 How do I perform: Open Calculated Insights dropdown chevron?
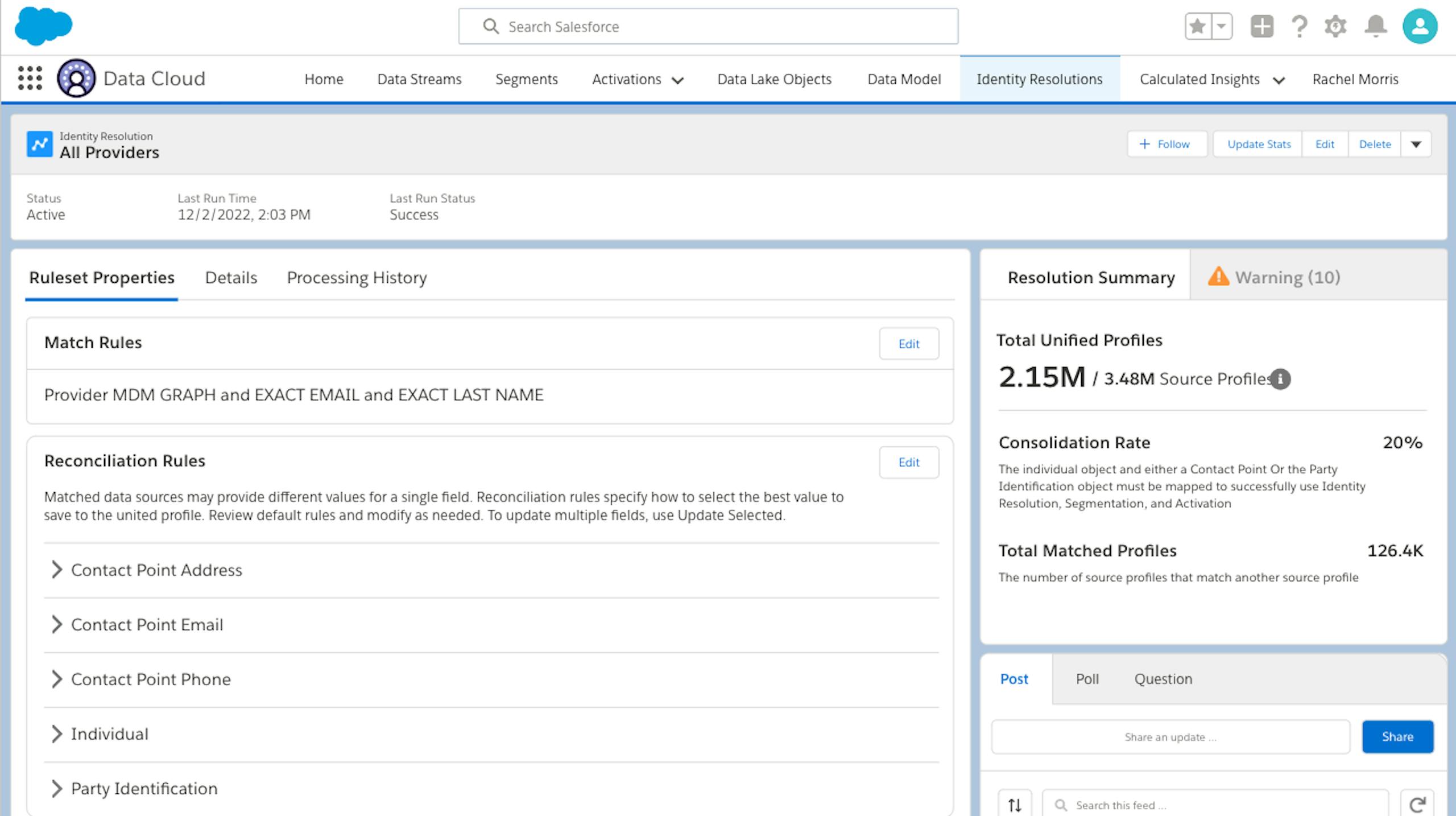click(1279, 80)
